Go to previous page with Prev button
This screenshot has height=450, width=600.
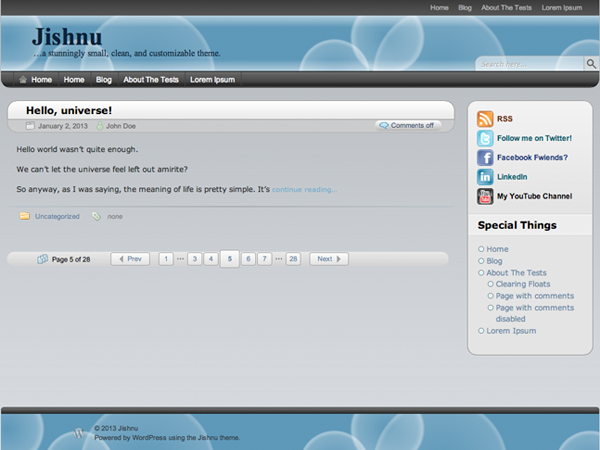(x=130, y=259)
